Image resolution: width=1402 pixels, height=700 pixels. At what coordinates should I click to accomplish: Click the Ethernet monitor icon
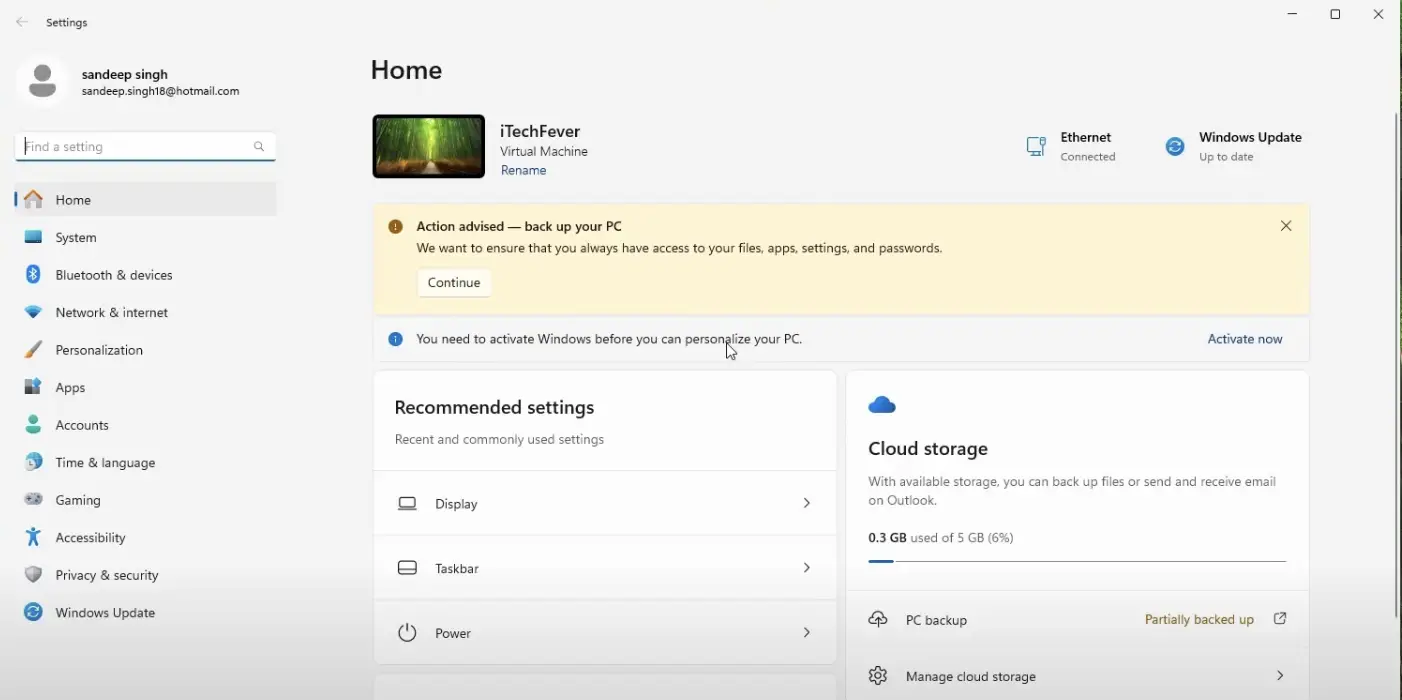pyautogui.click(x=1036, y=146)
